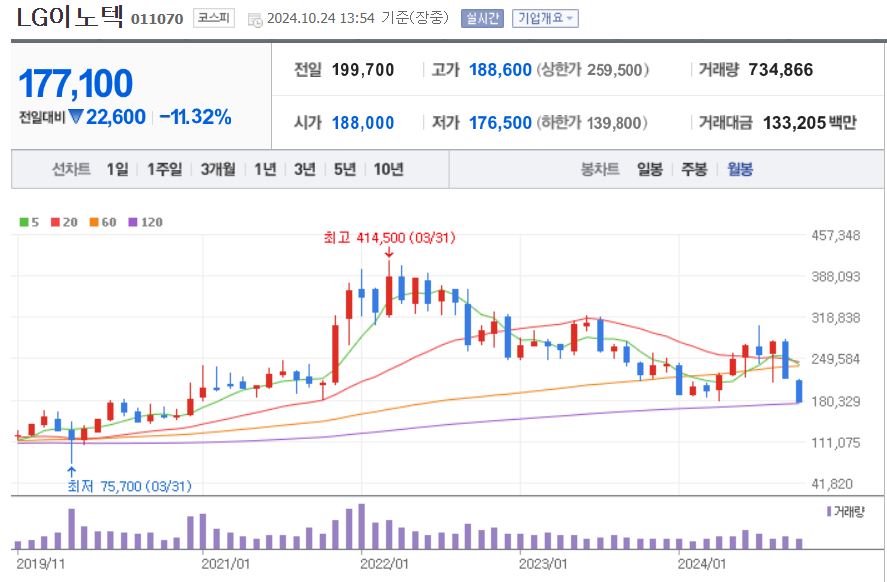Click the purple 거래량 legend icon
Screen dimensions: 887x582
[829, 511]
